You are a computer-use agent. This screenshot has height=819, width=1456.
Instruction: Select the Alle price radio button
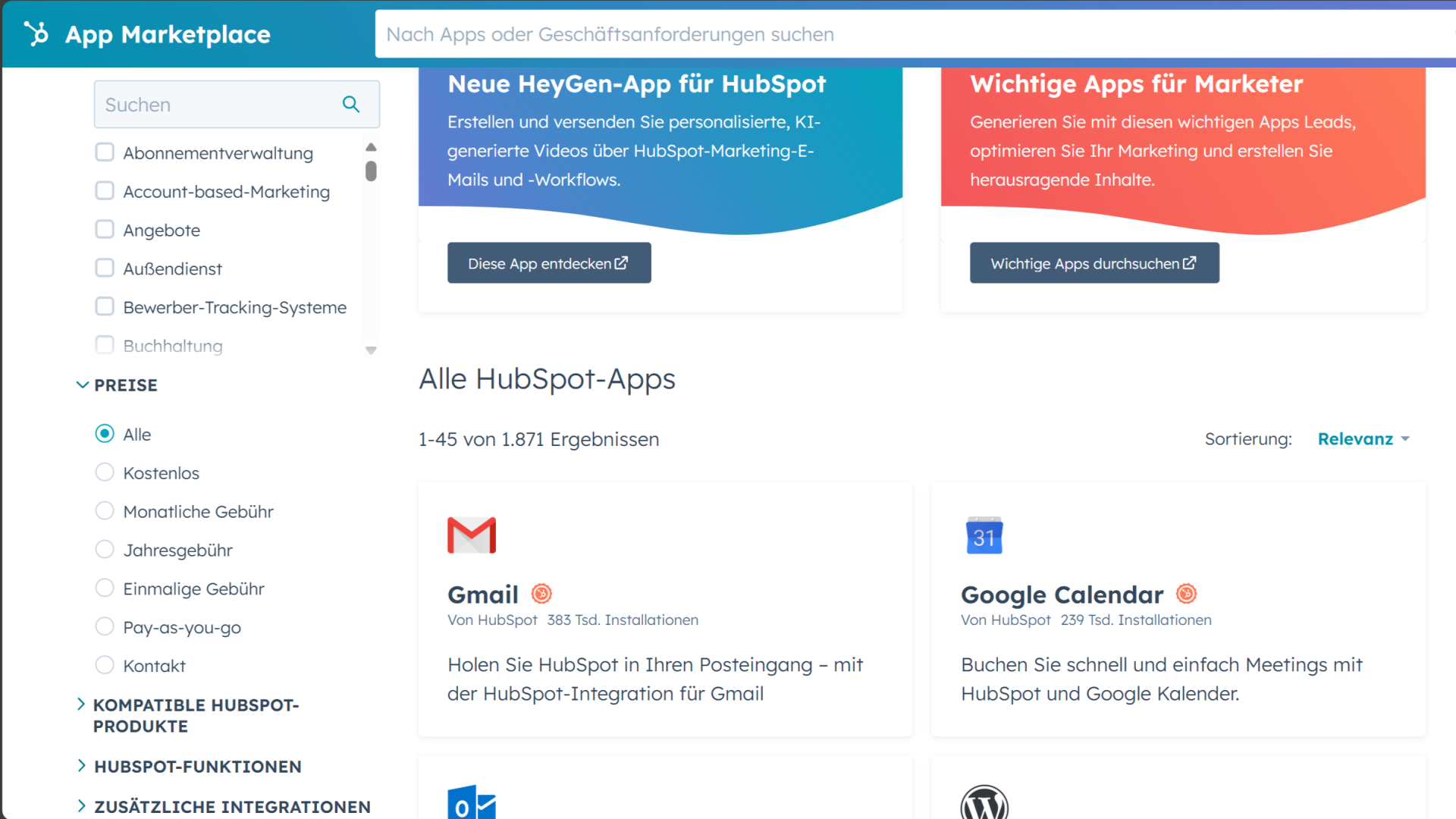105,434
